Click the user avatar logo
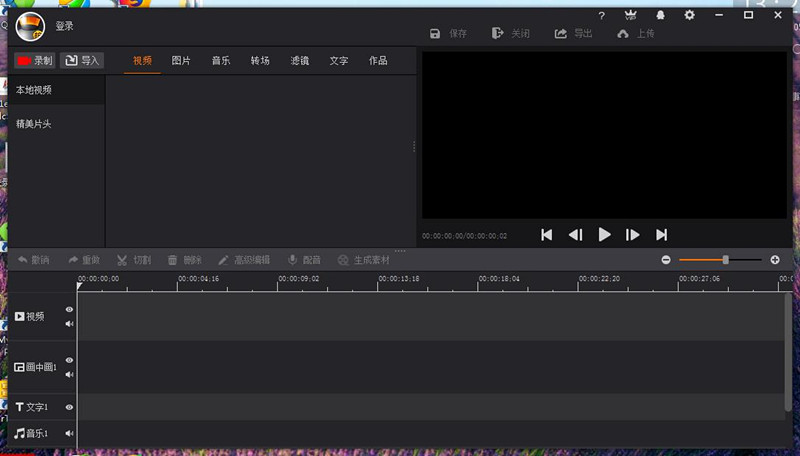 pos(30,27)
